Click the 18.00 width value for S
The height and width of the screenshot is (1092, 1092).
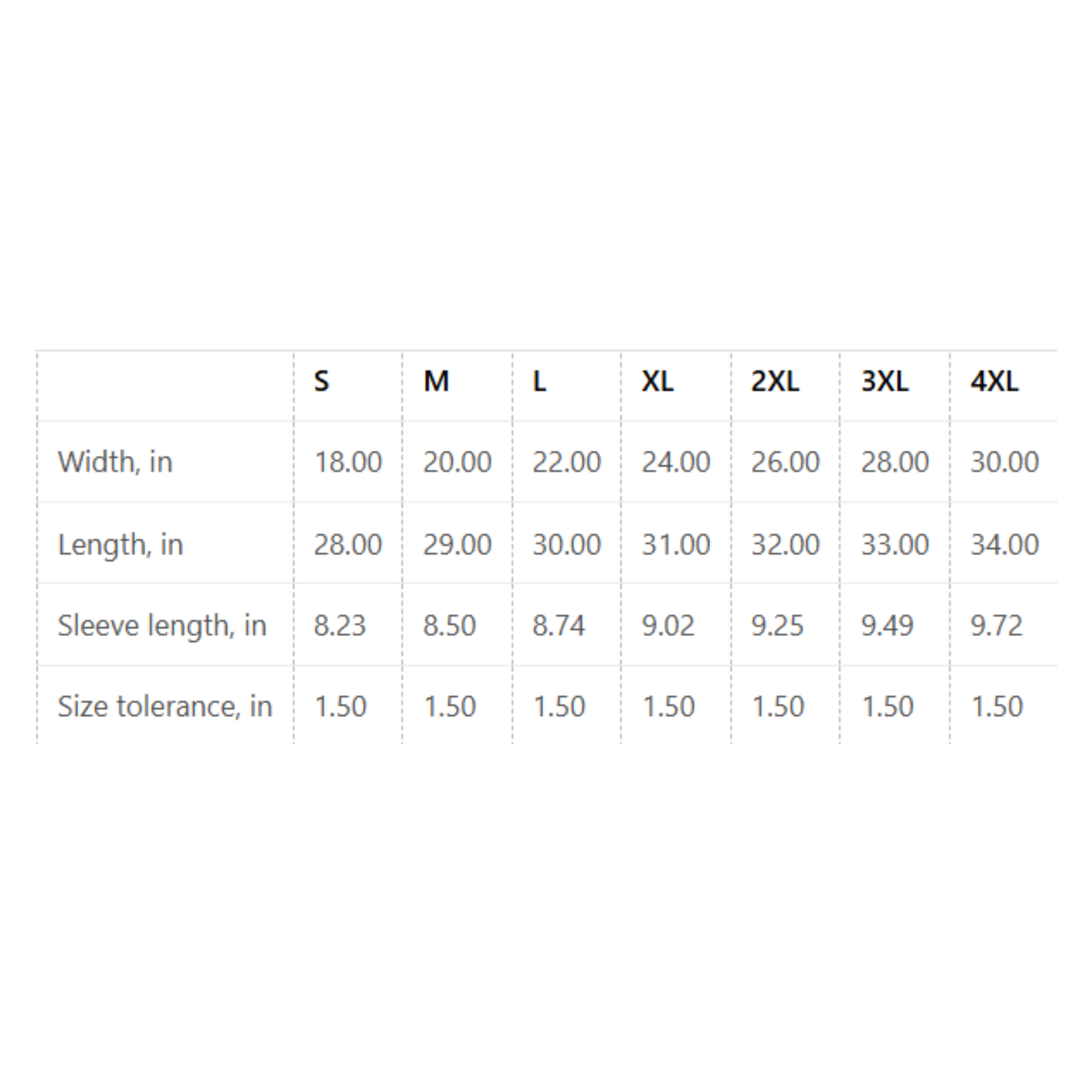click(348, 462)
